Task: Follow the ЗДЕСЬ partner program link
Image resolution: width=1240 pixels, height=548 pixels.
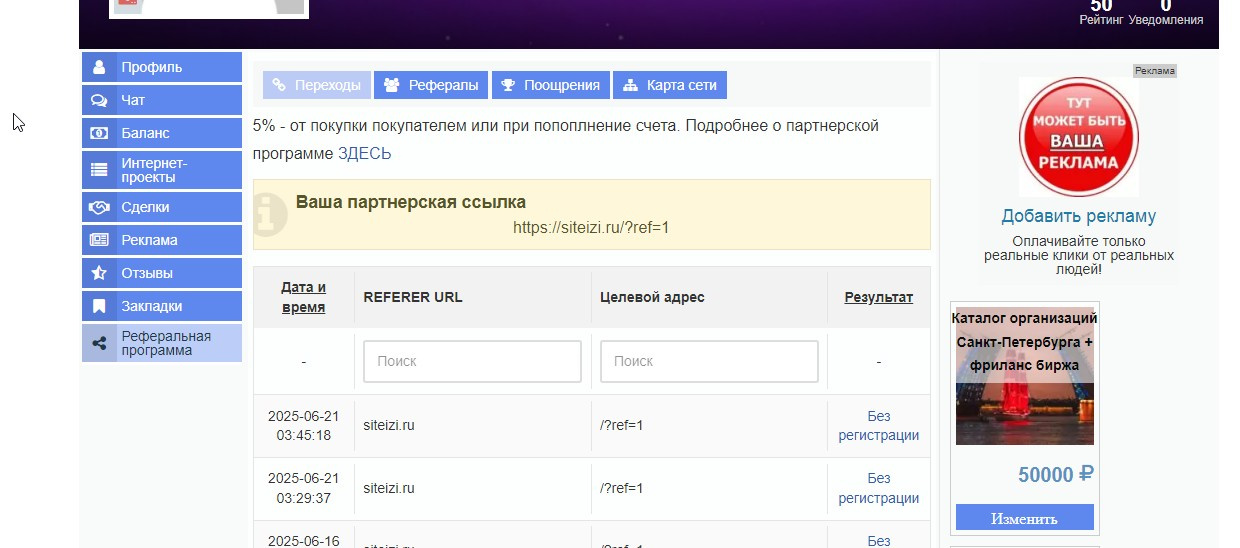Action: (365, 154)
